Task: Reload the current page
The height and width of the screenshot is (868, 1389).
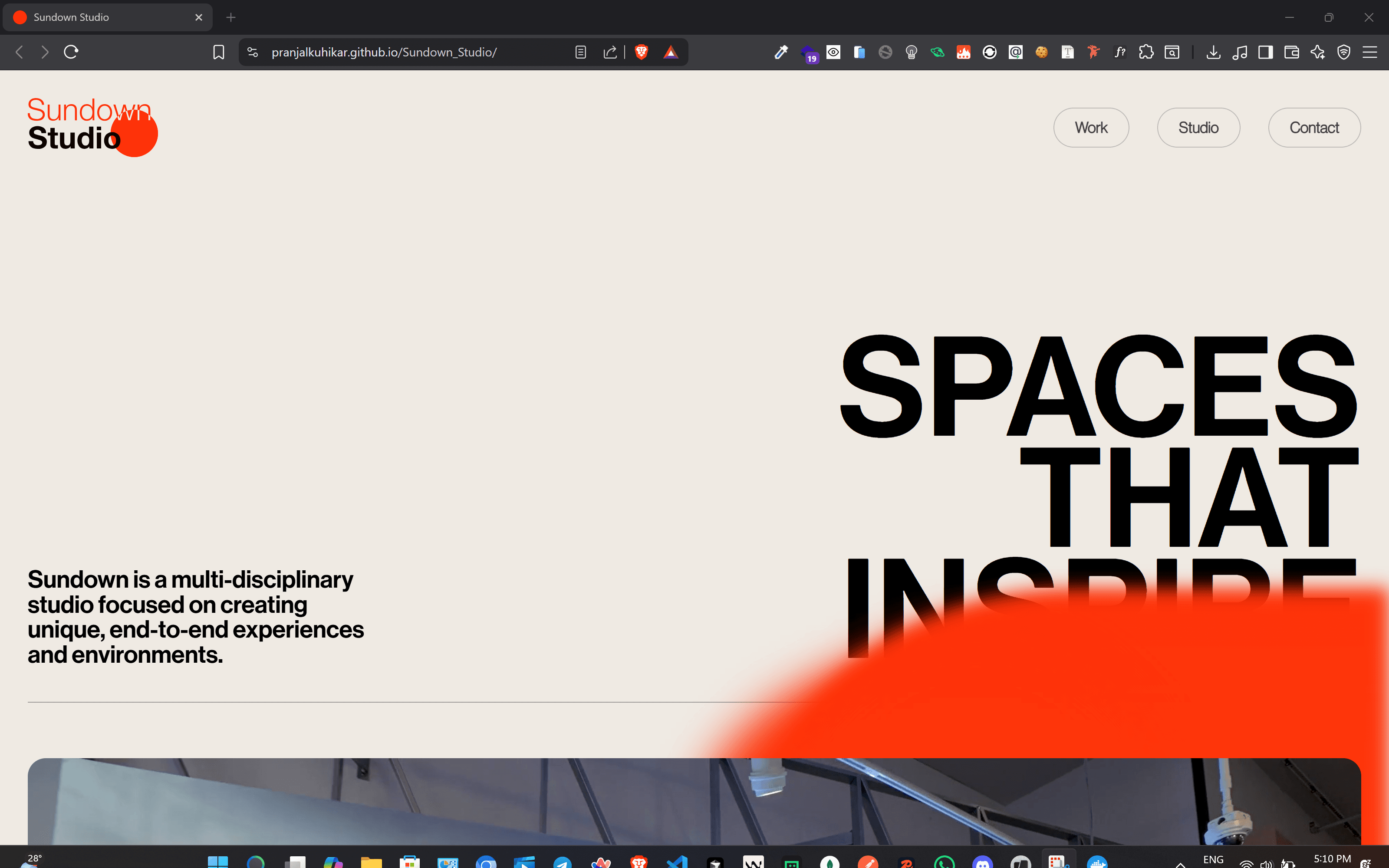Action: (x=71, y=52)
